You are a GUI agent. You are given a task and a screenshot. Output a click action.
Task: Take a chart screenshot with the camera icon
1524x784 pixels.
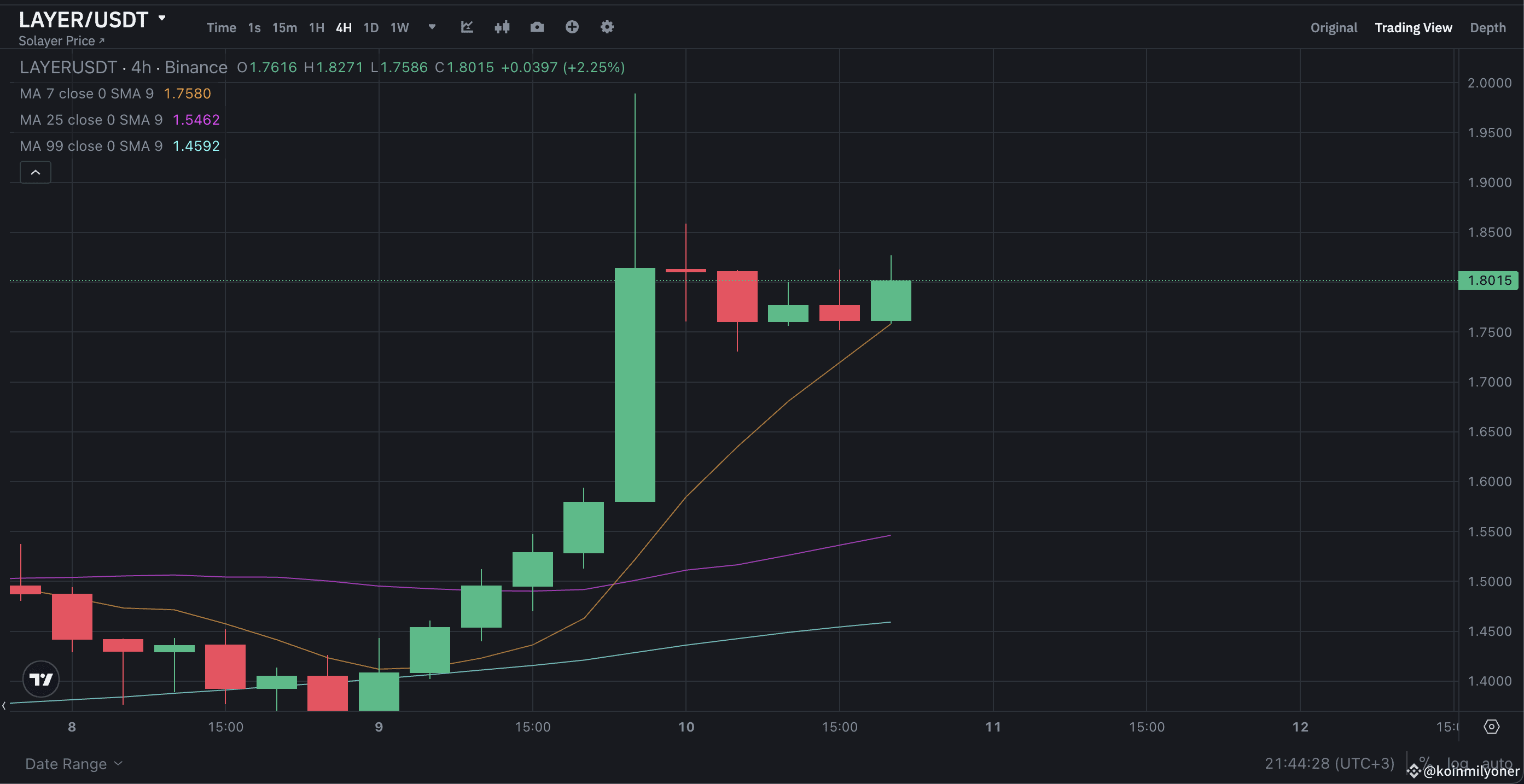pyautogui.click(x=537, y=27)
